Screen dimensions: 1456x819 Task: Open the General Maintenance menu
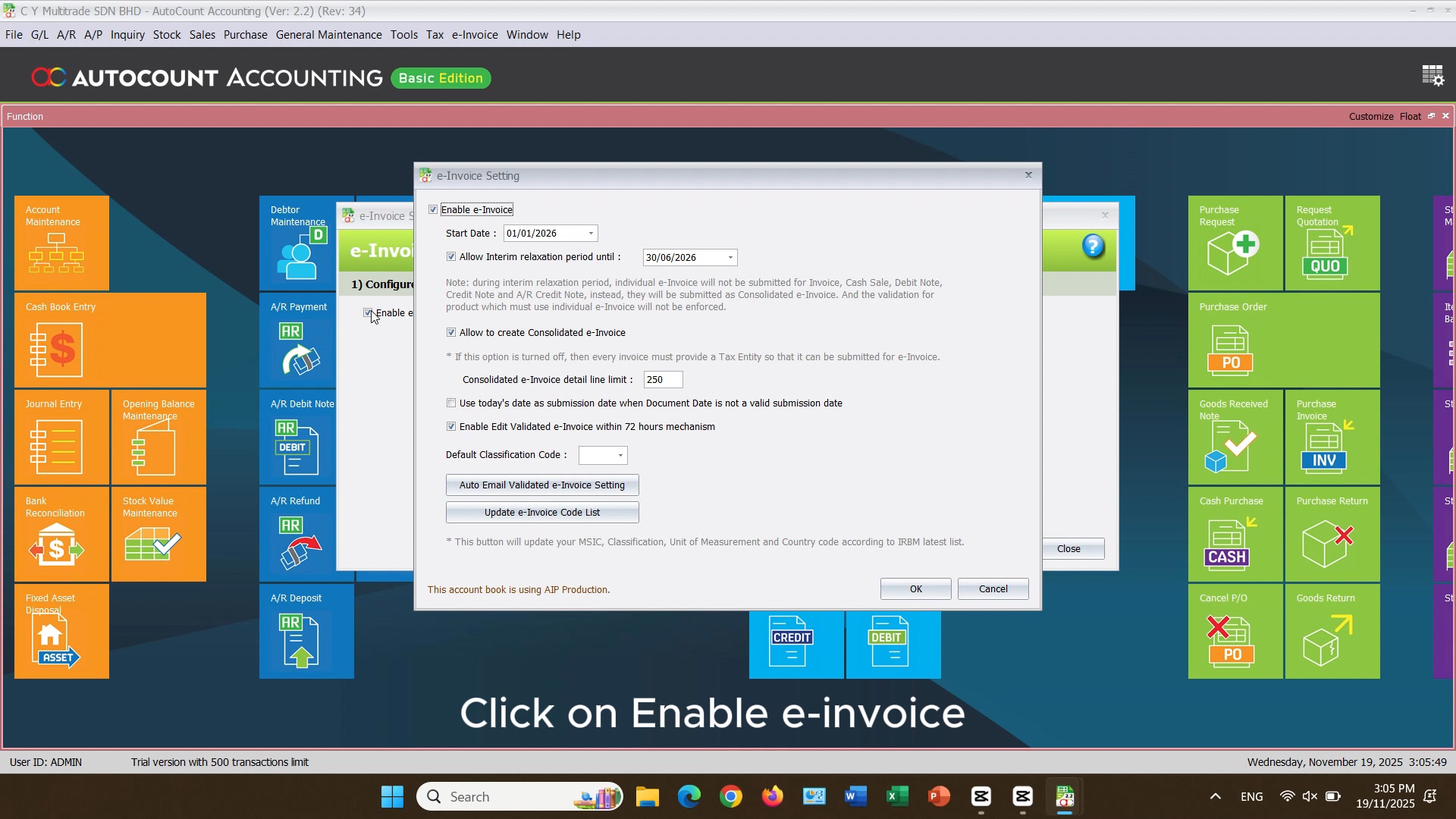tap(329, 35)
